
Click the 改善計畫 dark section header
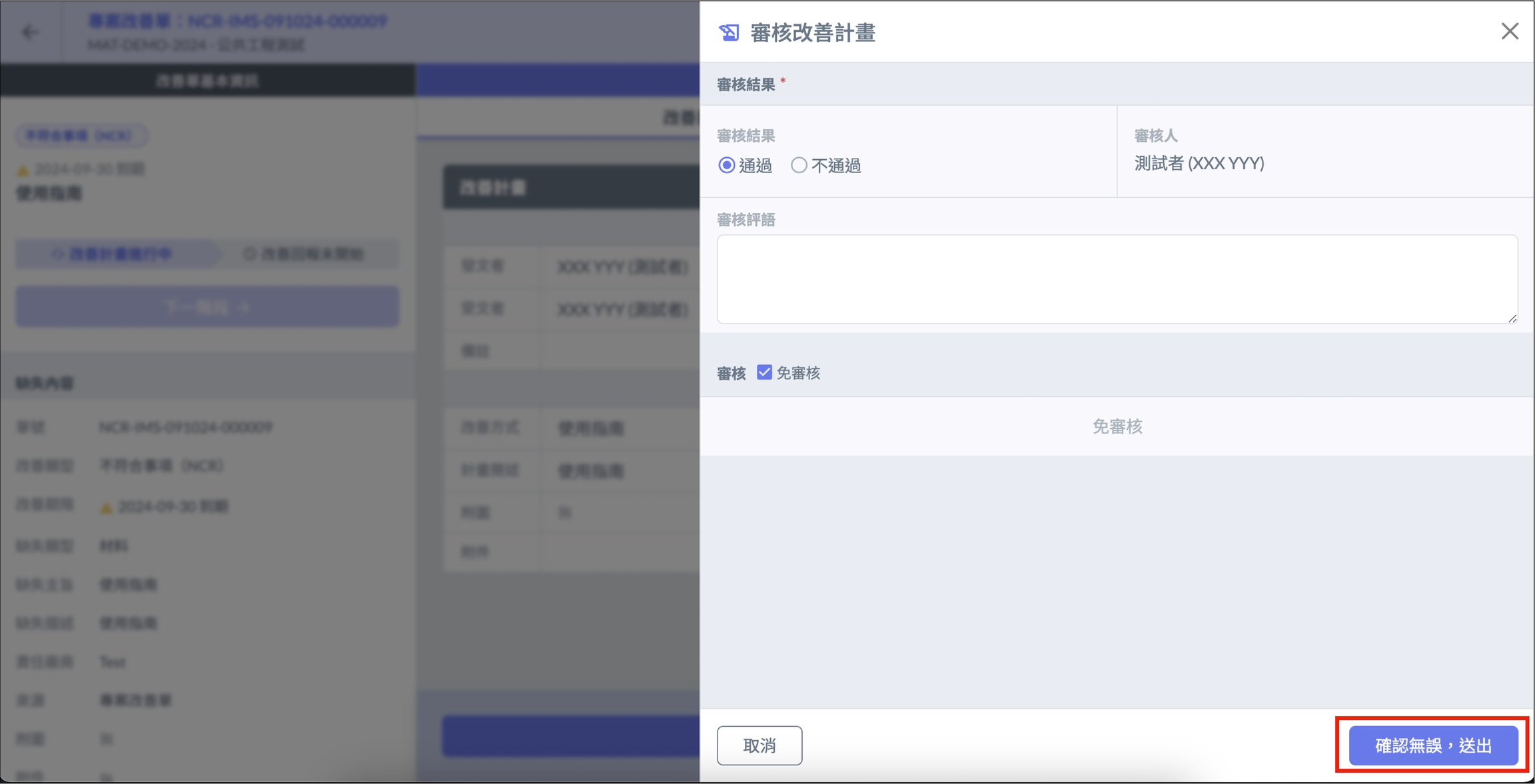pos(570,188)
